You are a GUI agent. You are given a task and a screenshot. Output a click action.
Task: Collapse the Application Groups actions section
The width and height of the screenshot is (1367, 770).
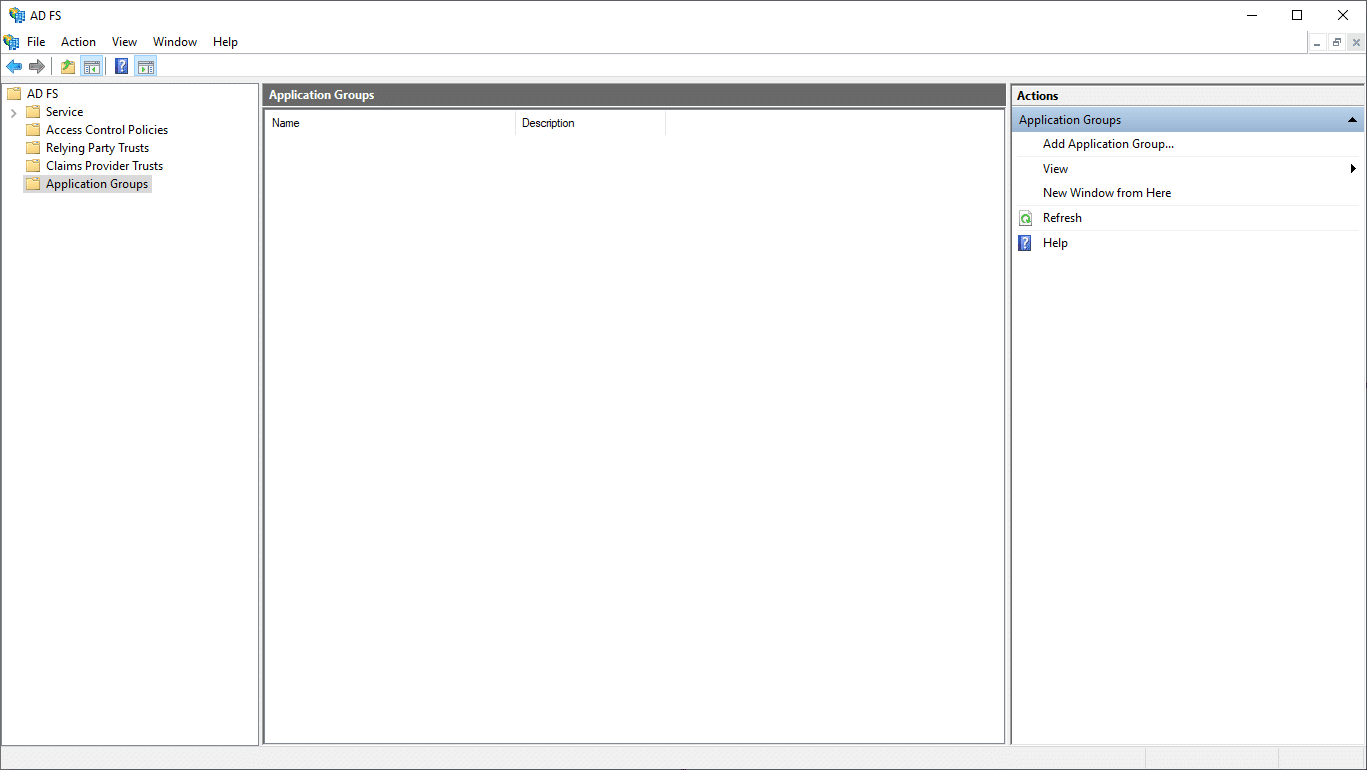click(x=1352, y=120)
